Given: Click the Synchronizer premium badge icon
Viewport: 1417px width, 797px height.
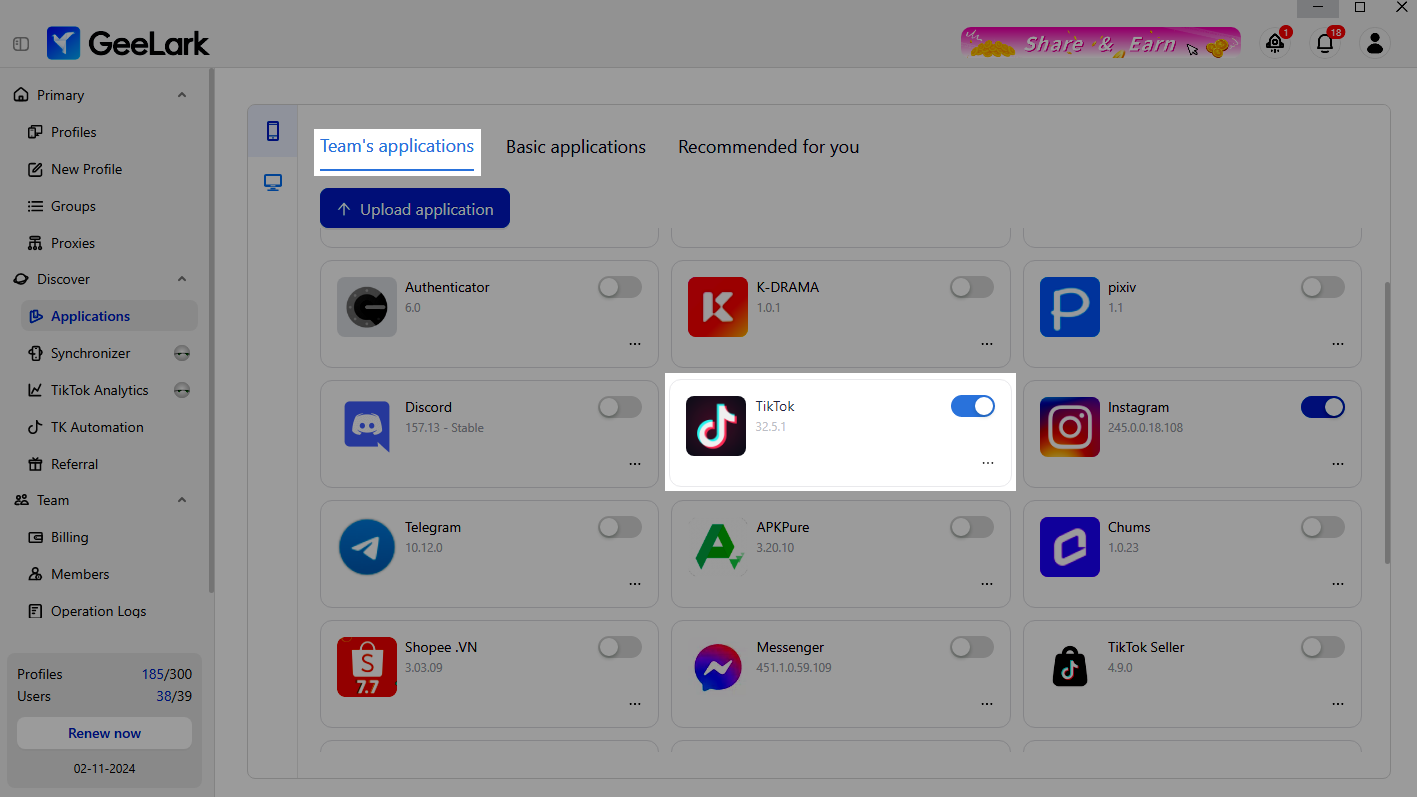Looking at the screenshot, I should click(x=182, y=353).
